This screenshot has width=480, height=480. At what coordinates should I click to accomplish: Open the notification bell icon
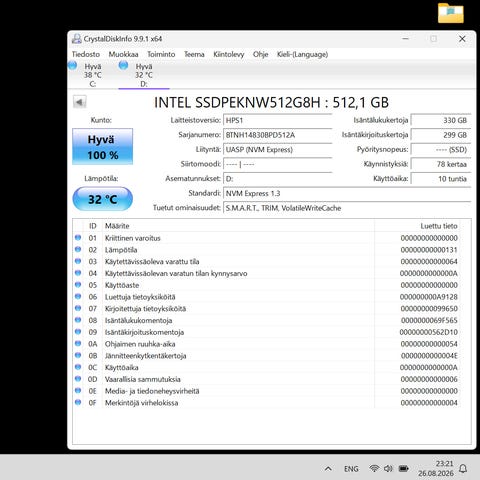pyautogui.click(x=463, y=469)
